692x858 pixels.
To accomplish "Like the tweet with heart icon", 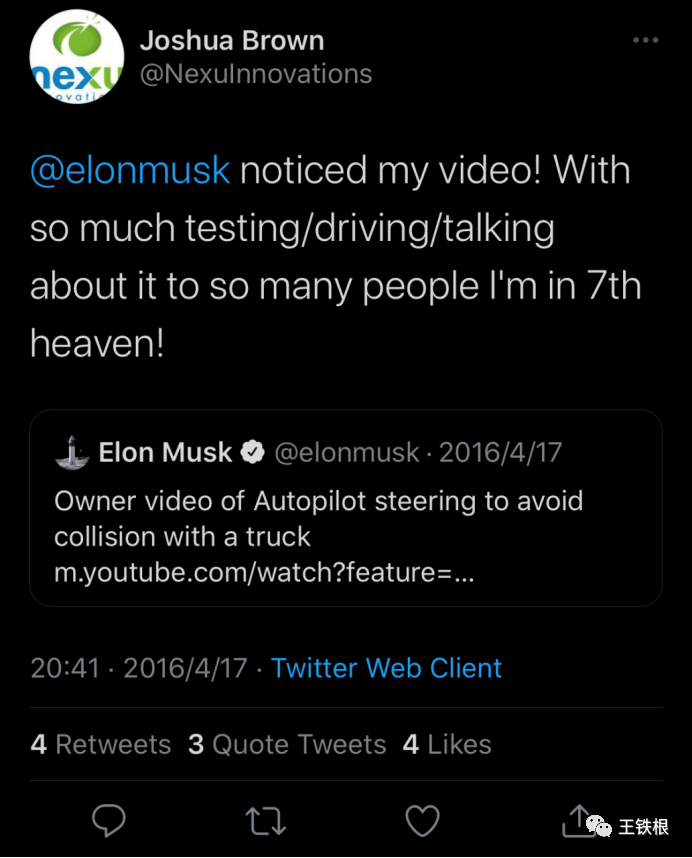I will tap(423, 820).
